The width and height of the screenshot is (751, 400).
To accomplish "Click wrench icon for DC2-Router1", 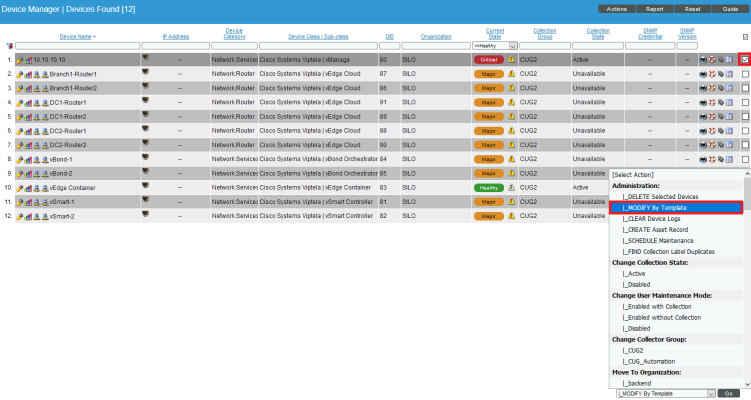I will pyautogui.click(x=20, y=131).
